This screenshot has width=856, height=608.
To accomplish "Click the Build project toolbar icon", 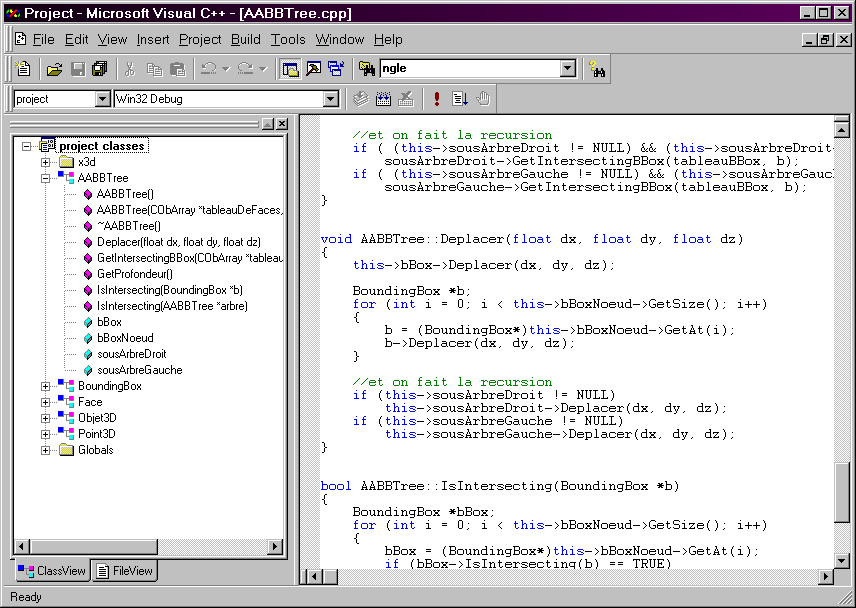I will coord(383,99).
